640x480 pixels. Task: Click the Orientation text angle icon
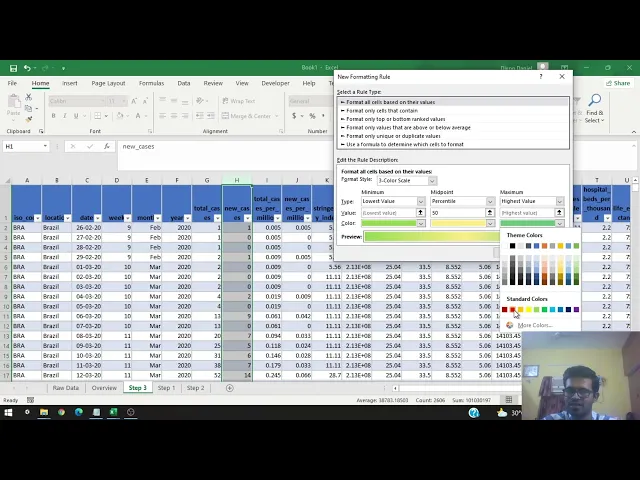[200, 101]
